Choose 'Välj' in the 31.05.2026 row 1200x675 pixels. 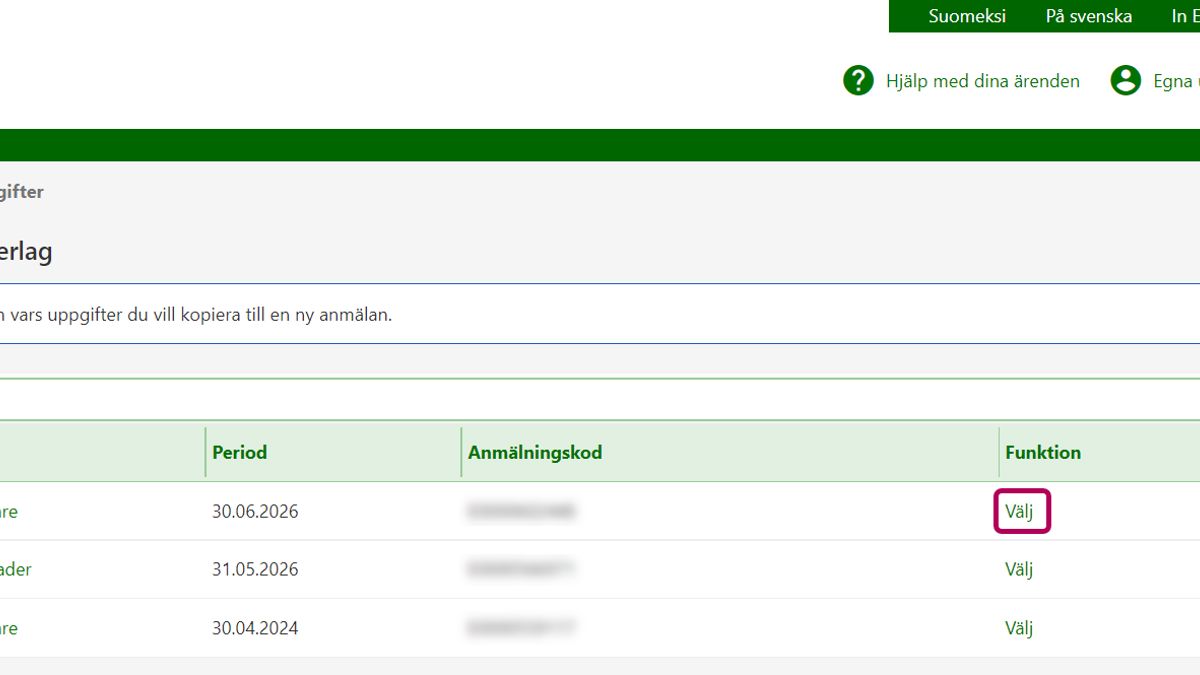click(1018, 569)
